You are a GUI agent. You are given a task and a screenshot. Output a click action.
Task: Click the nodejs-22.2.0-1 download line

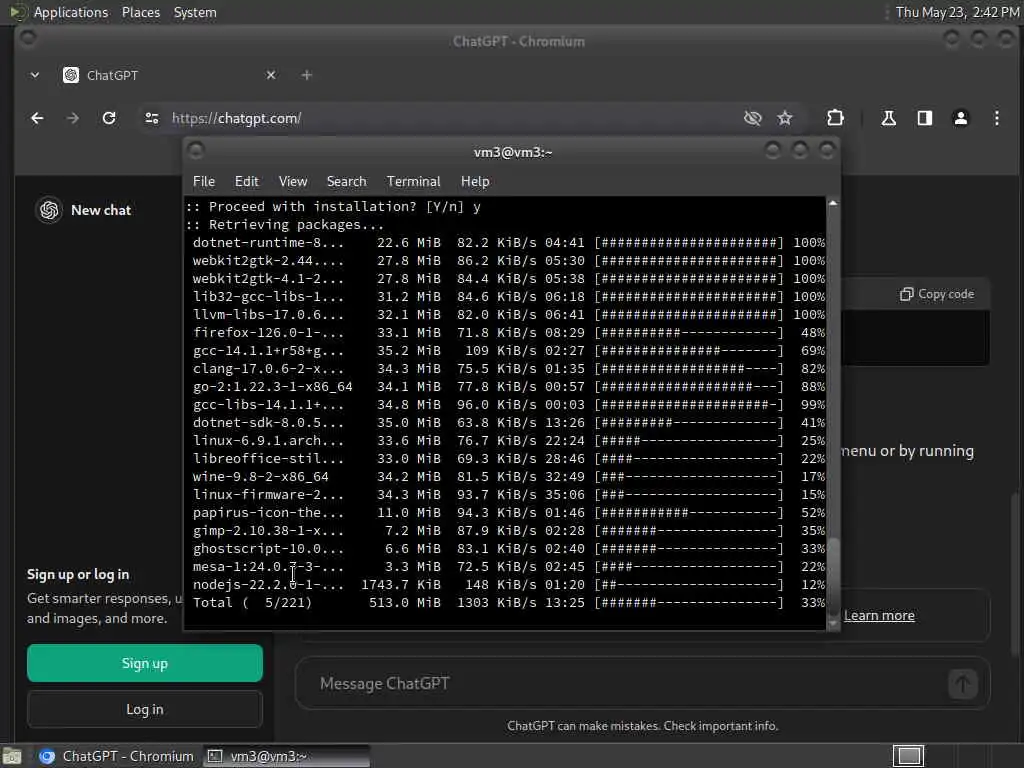coord(509,584)
